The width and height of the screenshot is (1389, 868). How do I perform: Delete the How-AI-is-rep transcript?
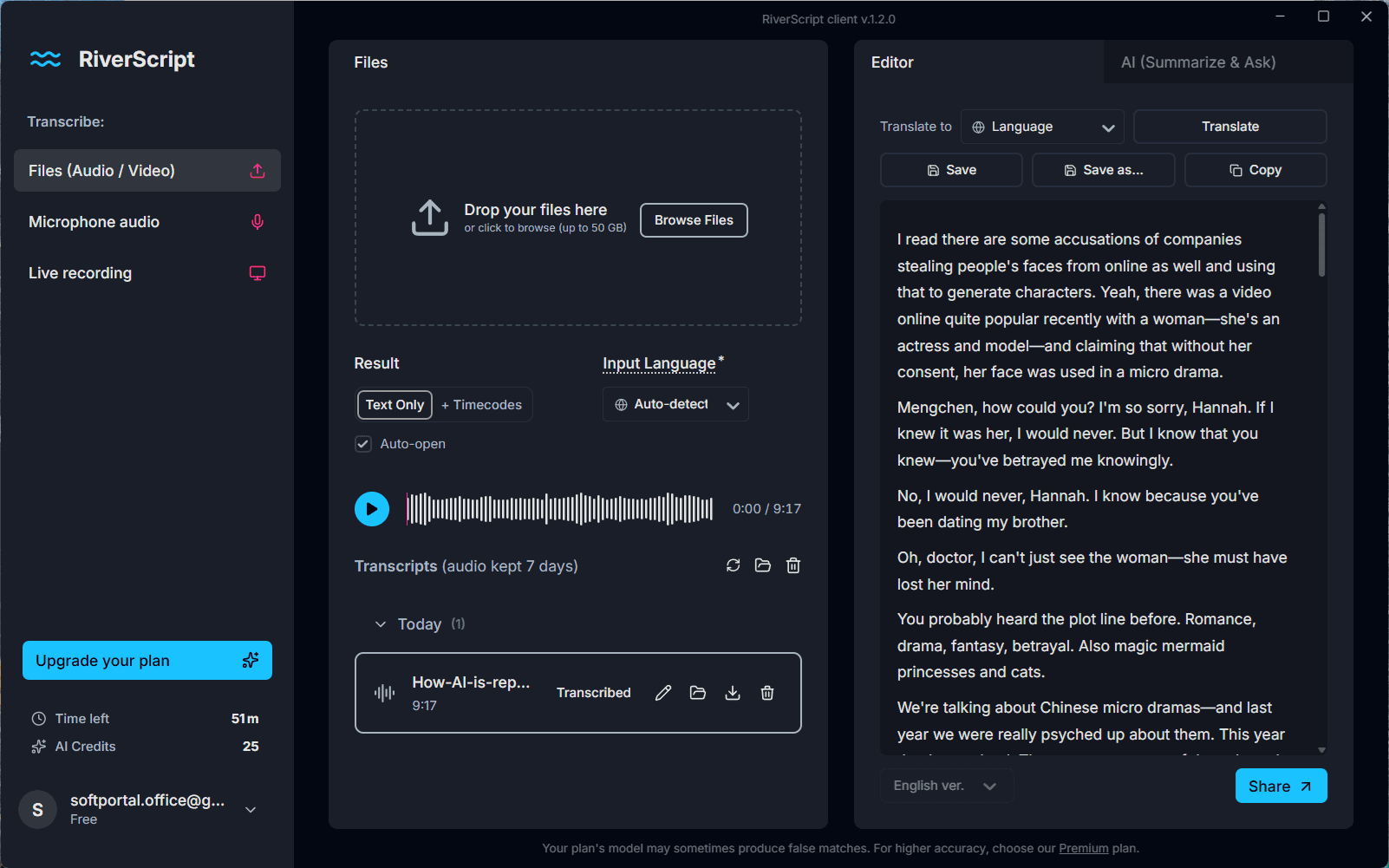(767, 693)
